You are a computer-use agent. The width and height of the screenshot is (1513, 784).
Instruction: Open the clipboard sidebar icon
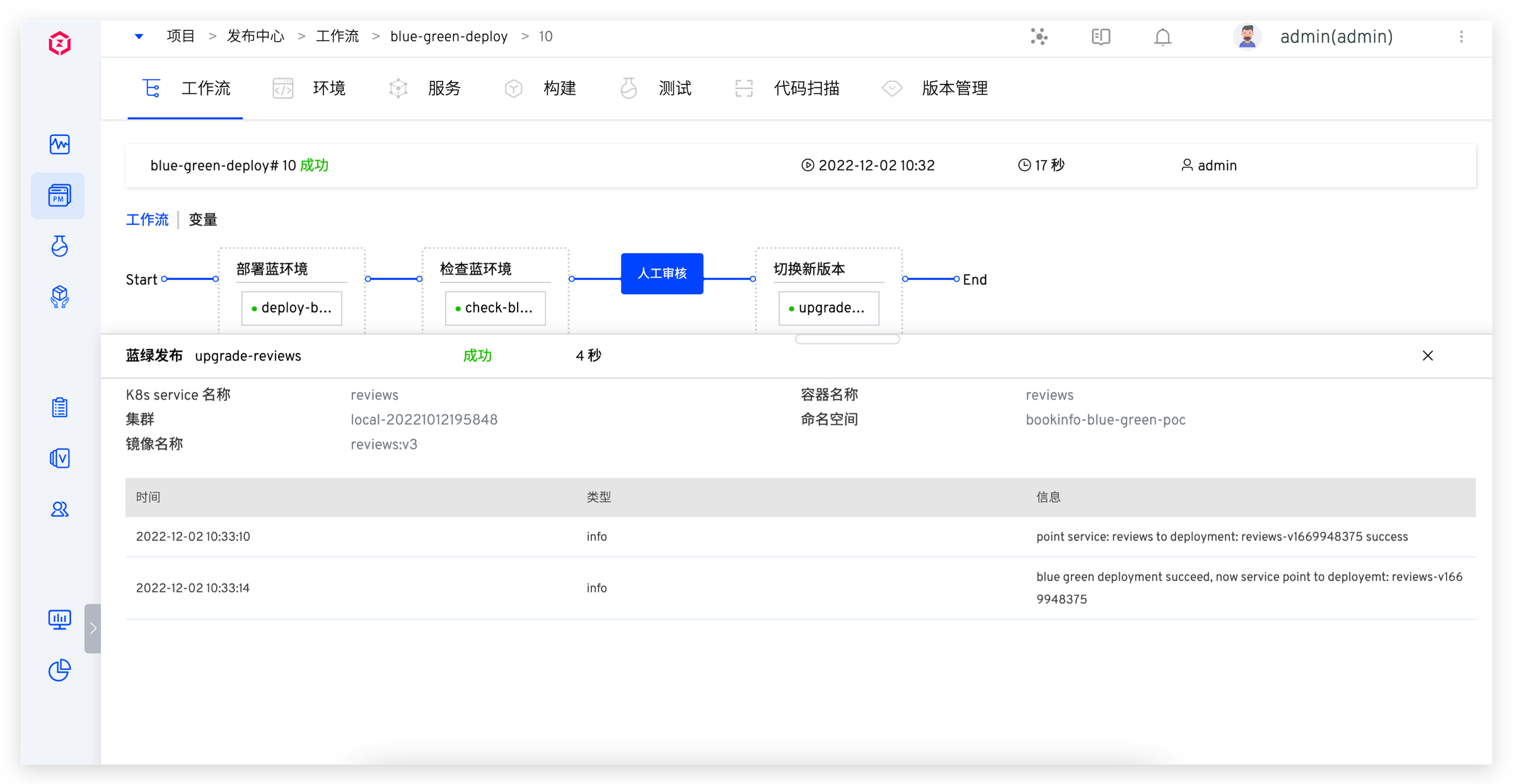coord(59,408)
